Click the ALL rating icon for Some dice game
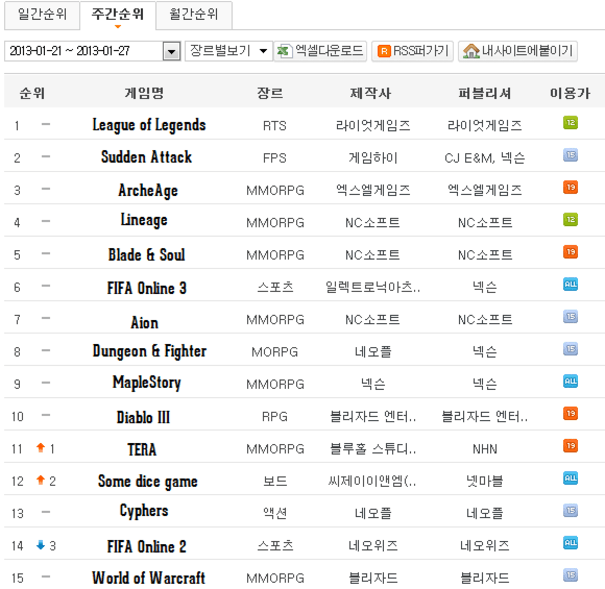Screen dimensions: 605x589 pos(570,478)
